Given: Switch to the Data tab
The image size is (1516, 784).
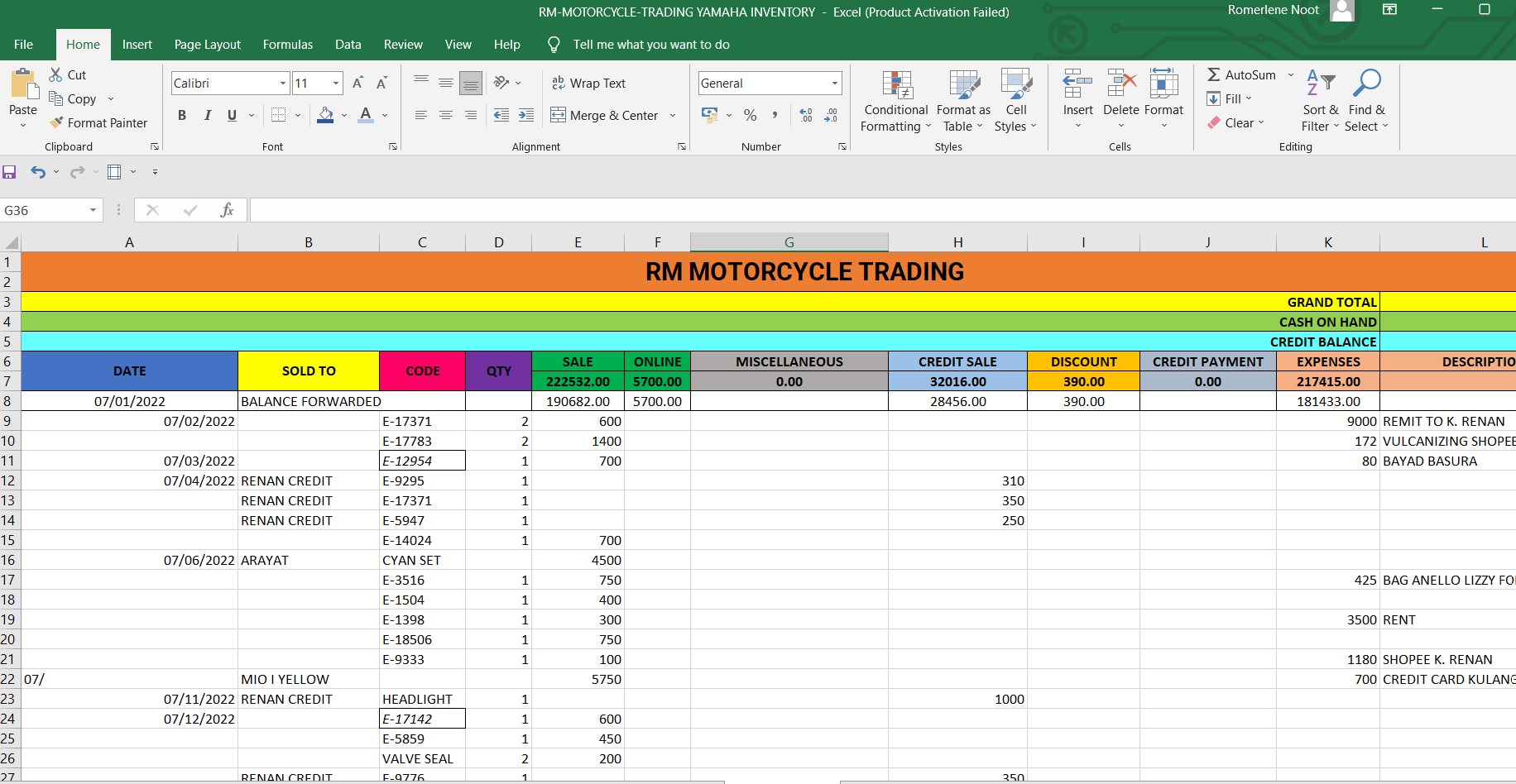Looking at the screenshot, I should coord(348,44).
